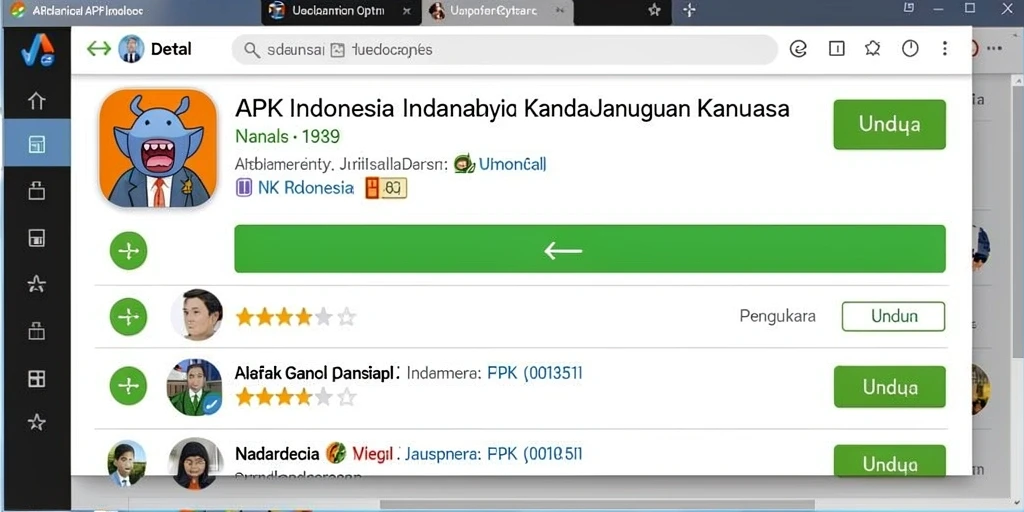Click the green plus circle in Pengukara row
The height and width of the screenshot is (512, 1024).
[129, 317]
